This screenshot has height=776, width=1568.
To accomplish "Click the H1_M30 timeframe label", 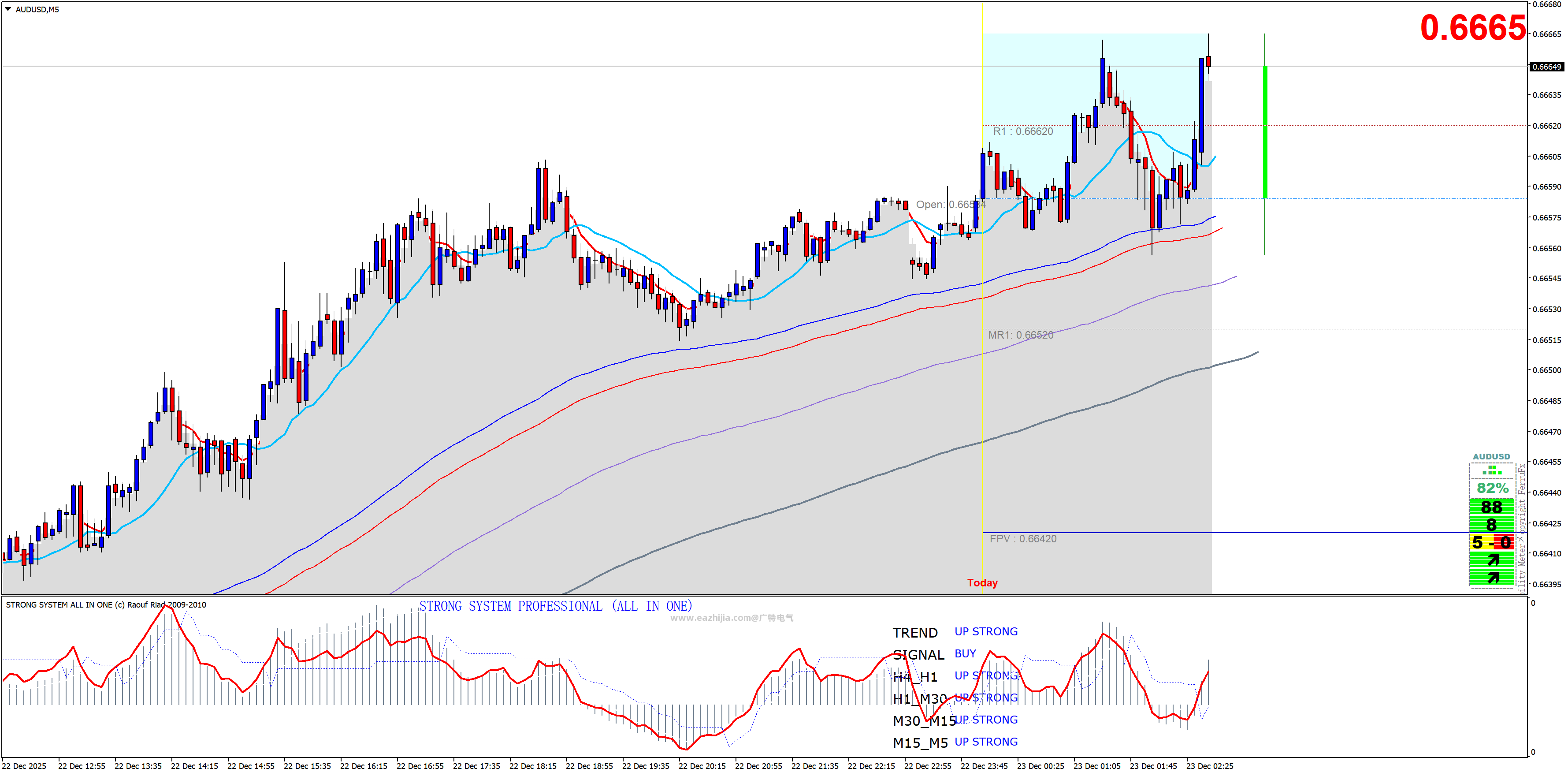I will 920,699.
